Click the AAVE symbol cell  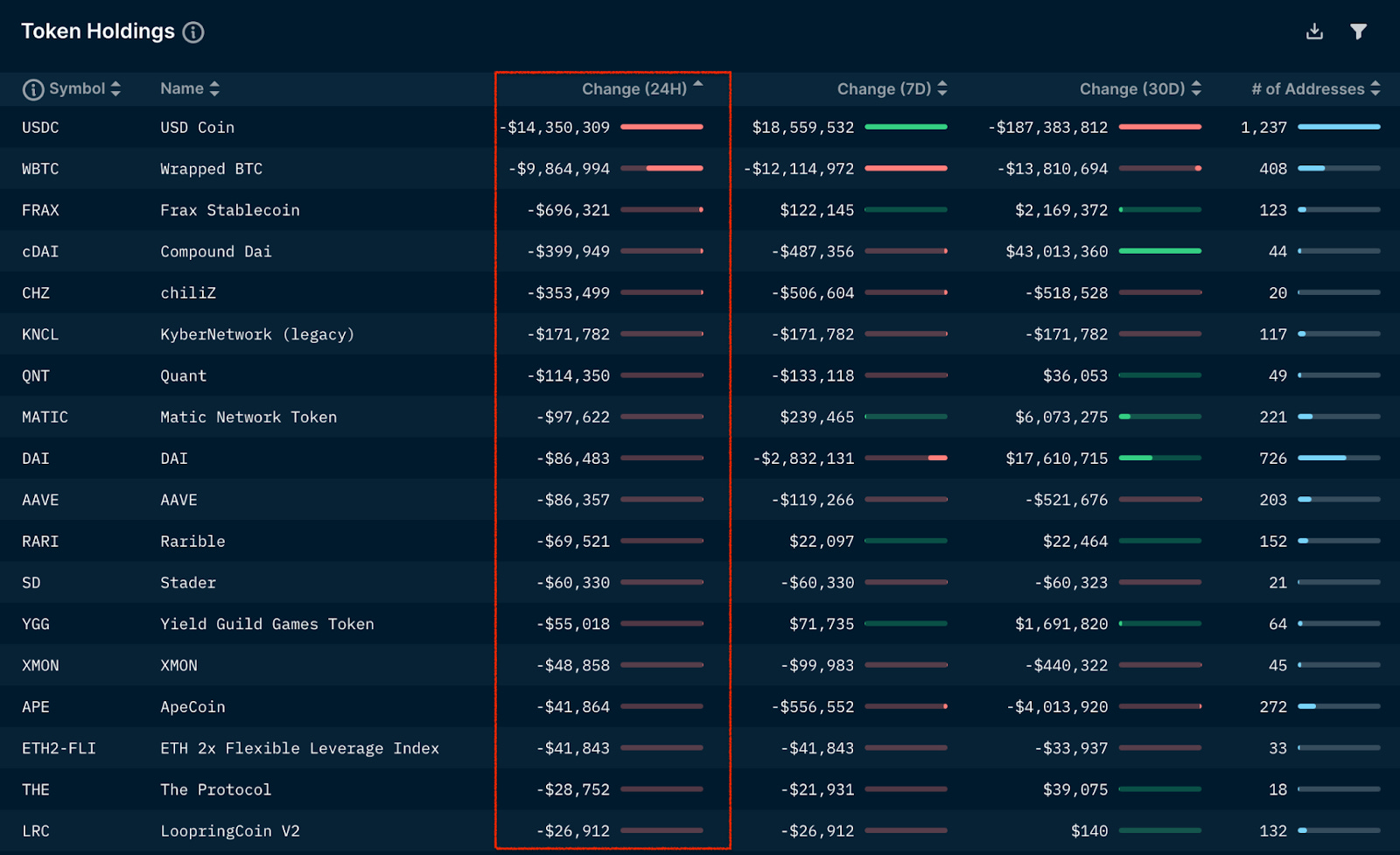[40, 501]
